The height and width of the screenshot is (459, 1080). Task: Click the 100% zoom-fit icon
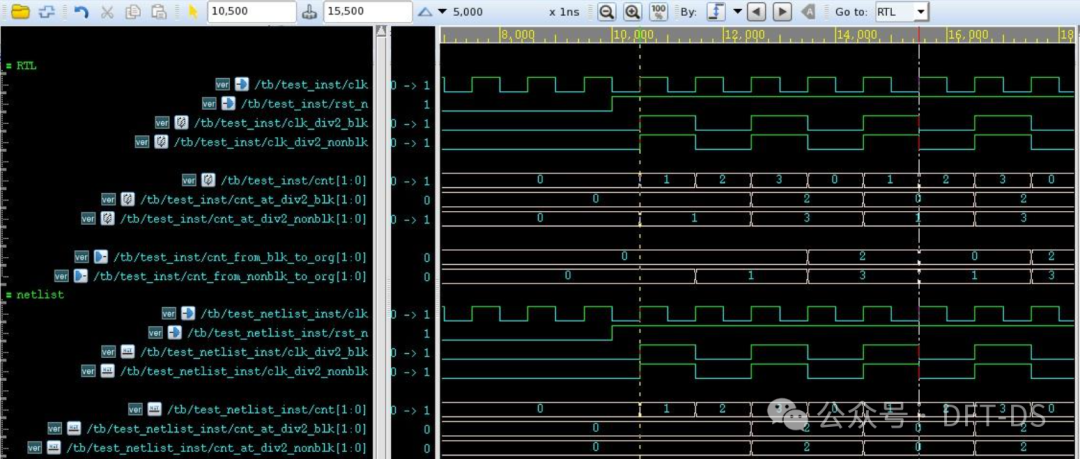(658, 12)
